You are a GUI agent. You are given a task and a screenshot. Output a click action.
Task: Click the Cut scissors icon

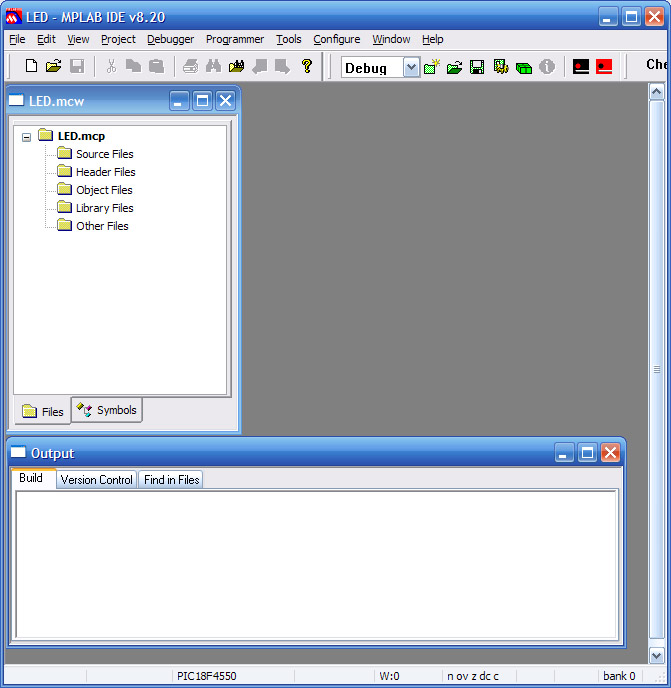coord(111,66)
